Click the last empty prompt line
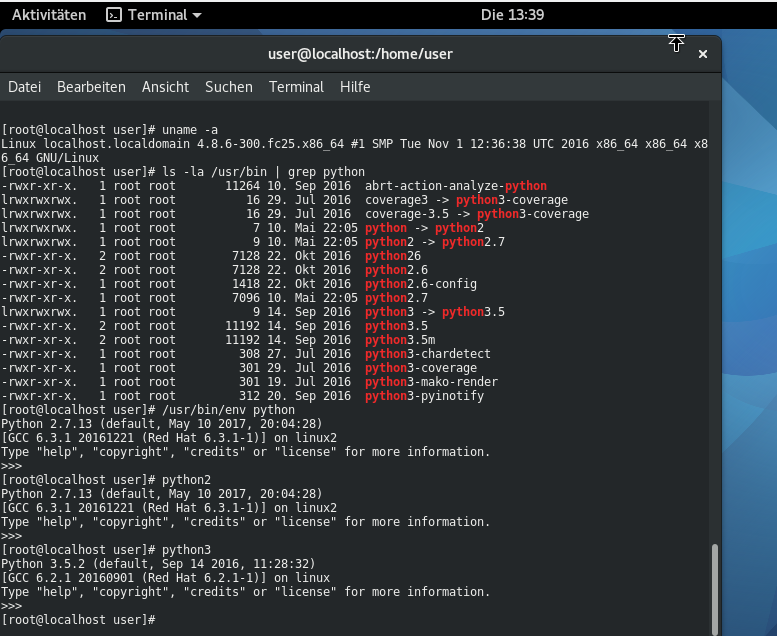Image resolution: width=777 pixels, height=636 pixels. point(78,620)
